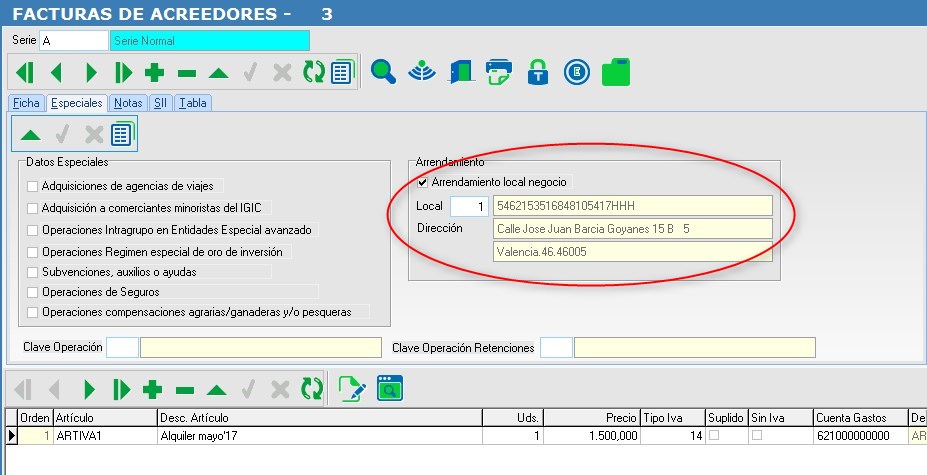The image size is (927, 475).
Task: Jump to last invoice in top toolbar
Action: pos(123,73)
